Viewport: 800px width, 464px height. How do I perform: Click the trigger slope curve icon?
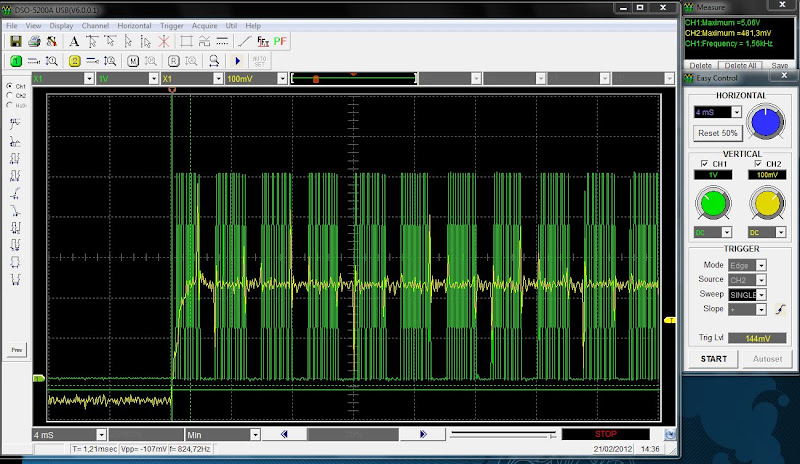click(780, 309)
